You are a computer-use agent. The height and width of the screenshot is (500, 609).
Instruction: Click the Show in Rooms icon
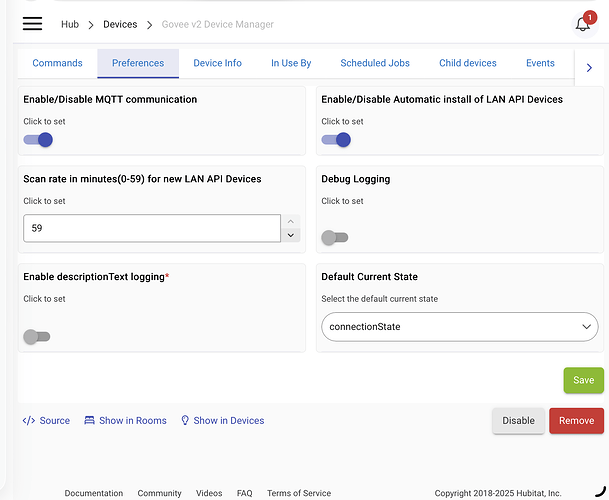[90, 421]
